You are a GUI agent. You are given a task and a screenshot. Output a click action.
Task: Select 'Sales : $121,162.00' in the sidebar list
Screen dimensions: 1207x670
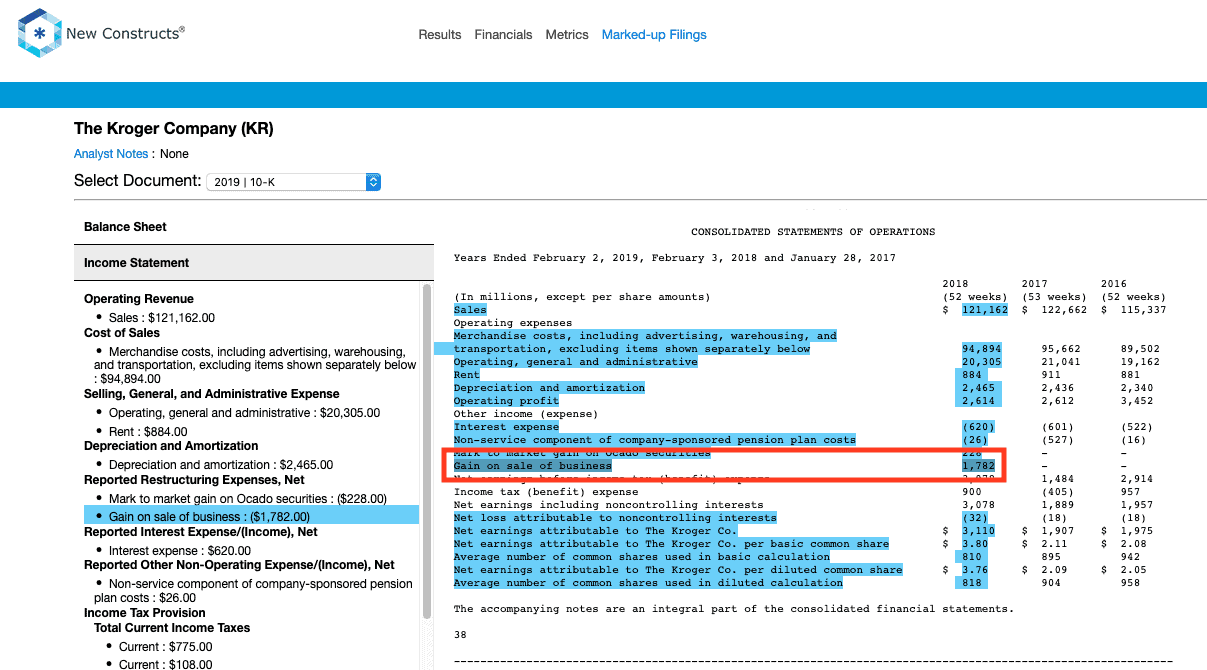click(162, 318)
